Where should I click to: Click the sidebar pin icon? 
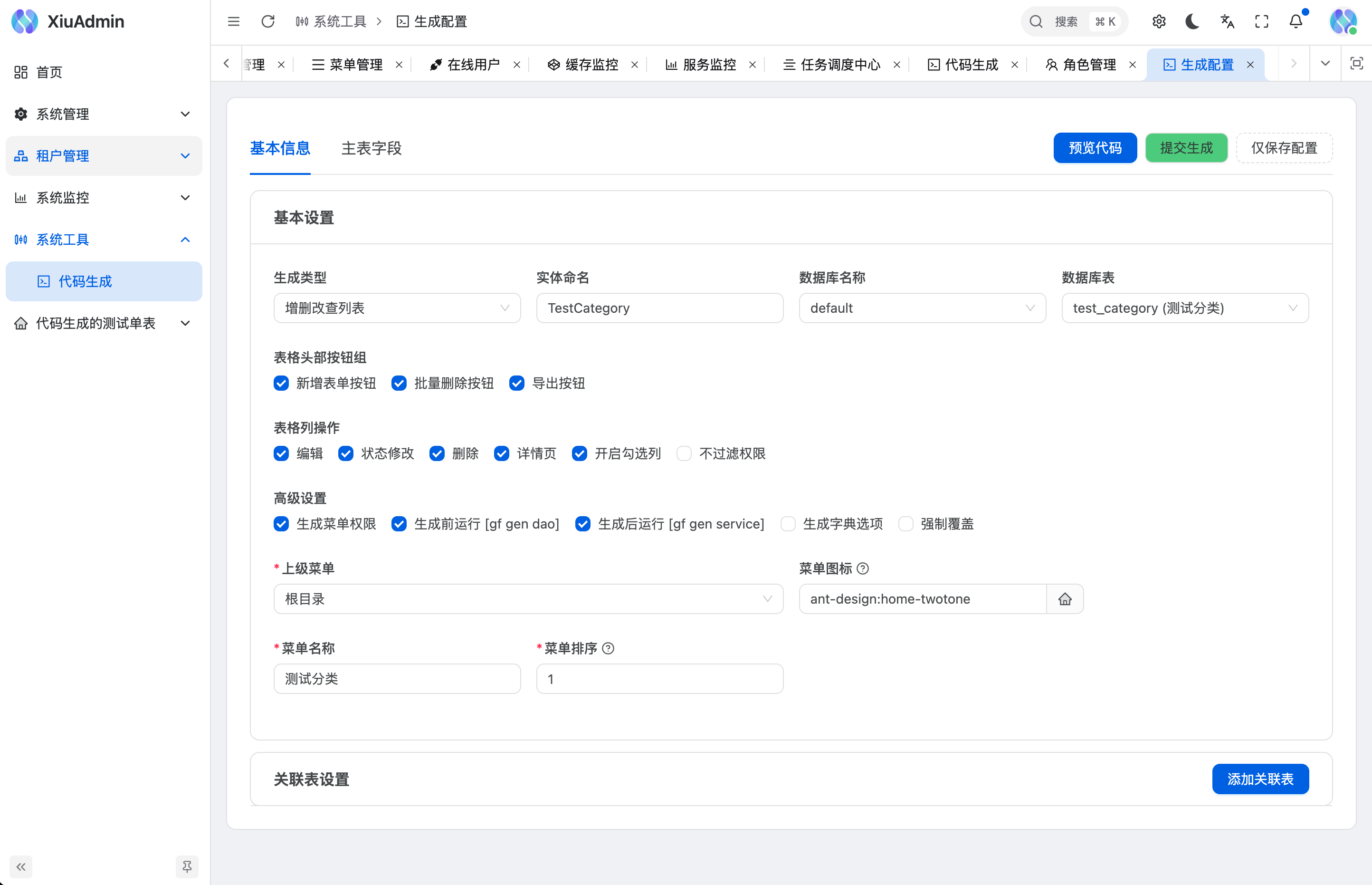(187, 866)
